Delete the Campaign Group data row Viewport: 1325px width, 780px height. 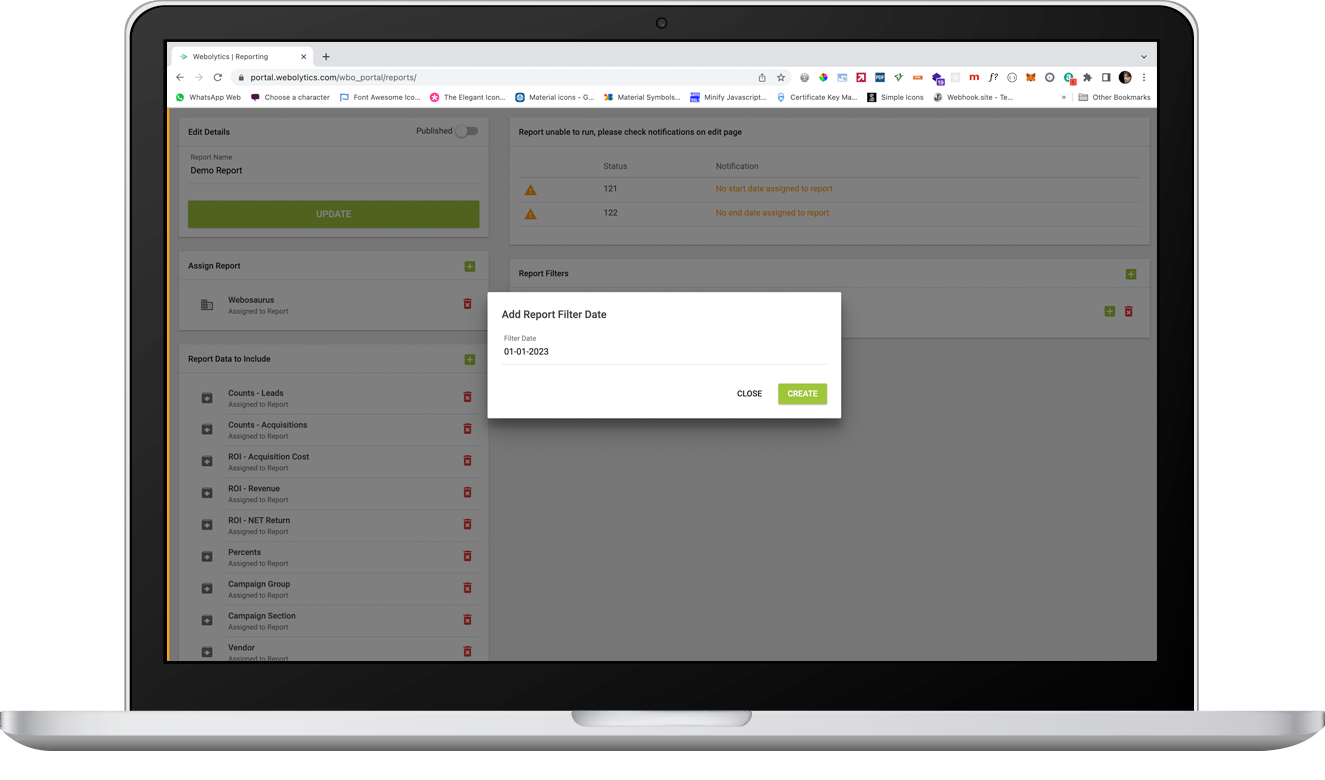click(x=467, y=588)
